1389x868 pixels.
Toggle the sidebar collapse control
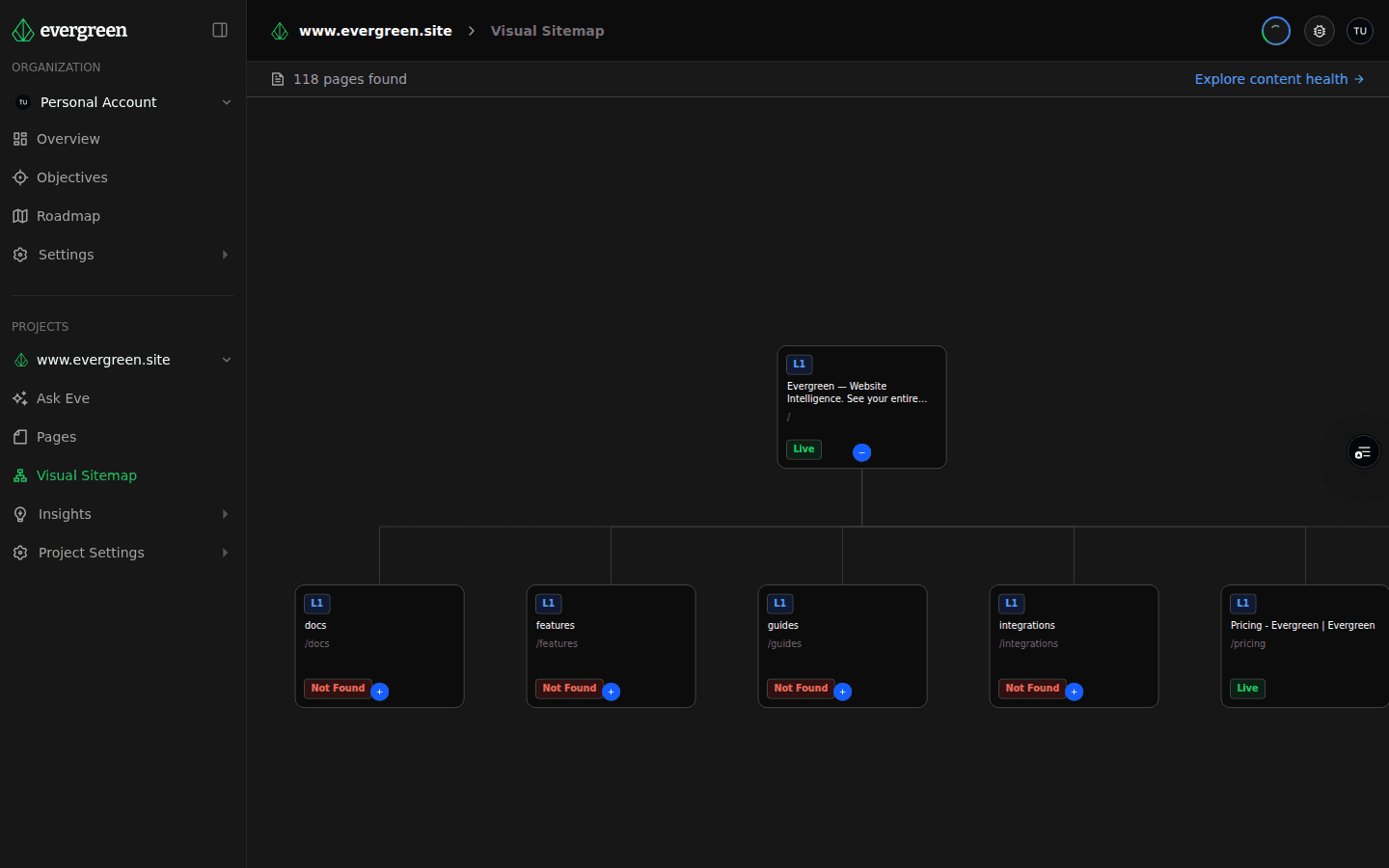pos(220,30)
